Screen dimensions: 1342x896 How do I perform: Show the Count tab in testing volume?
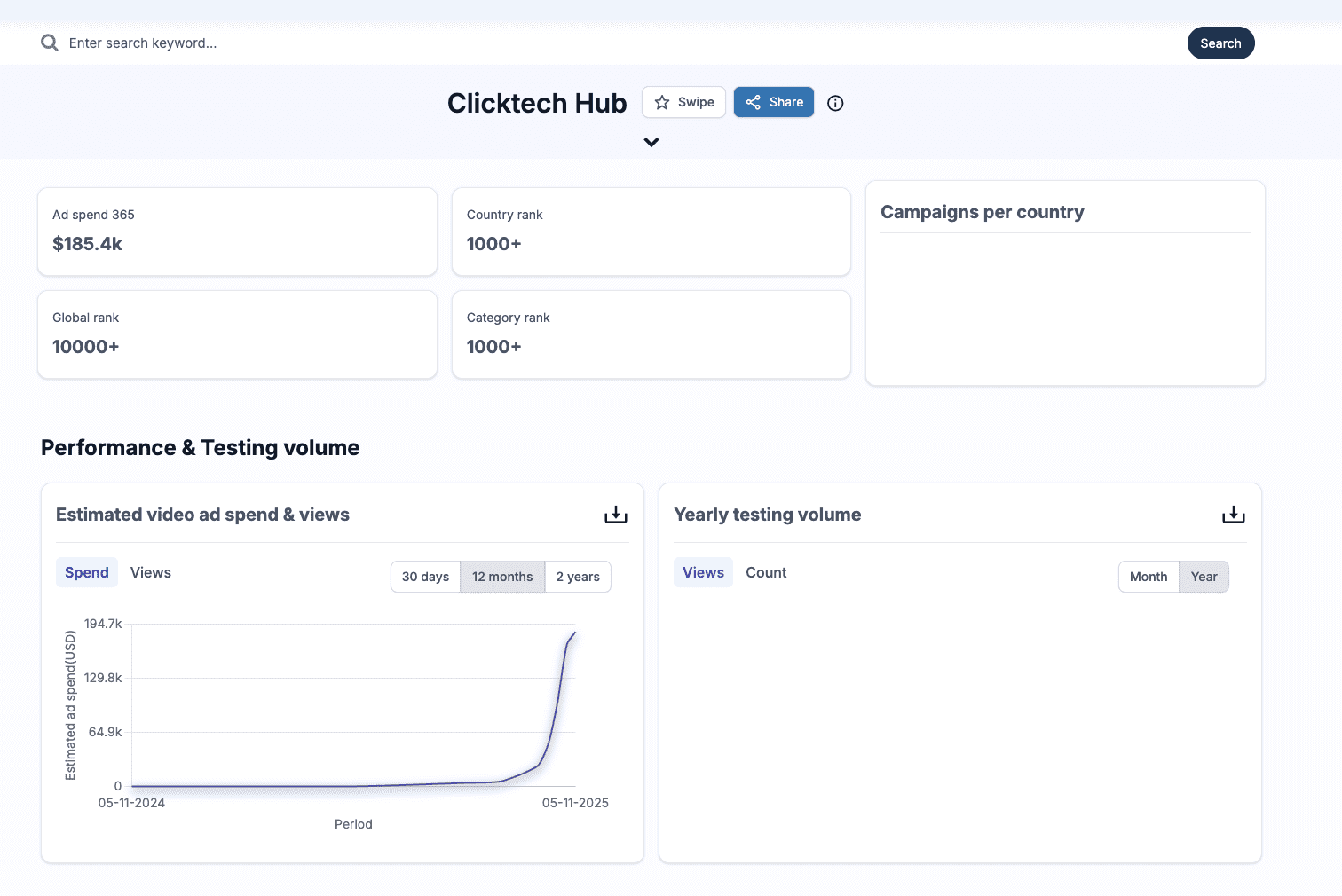click(x=766, y=573)
